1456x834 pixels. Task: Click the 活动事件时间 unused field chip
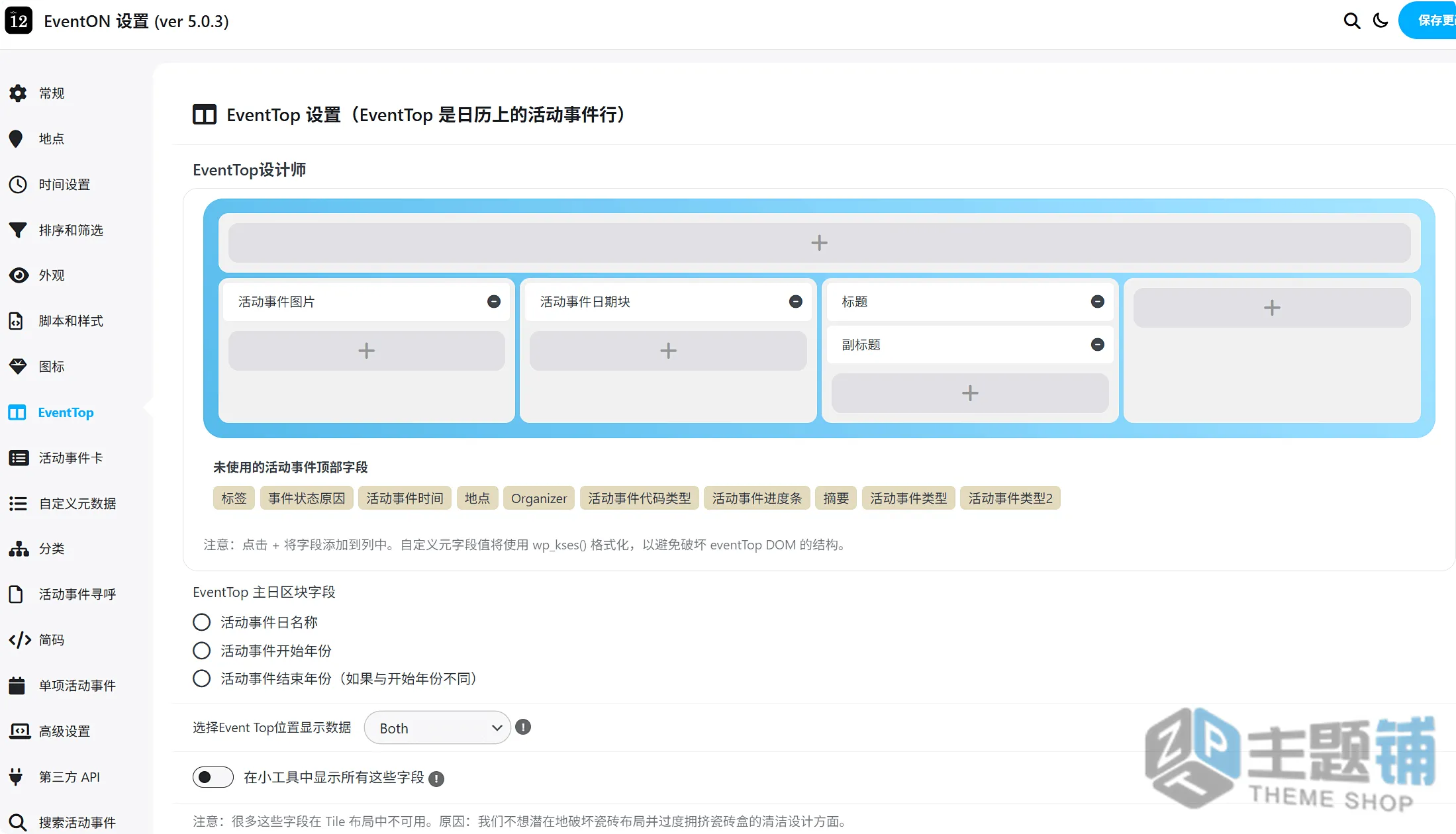tap(405, 498)
